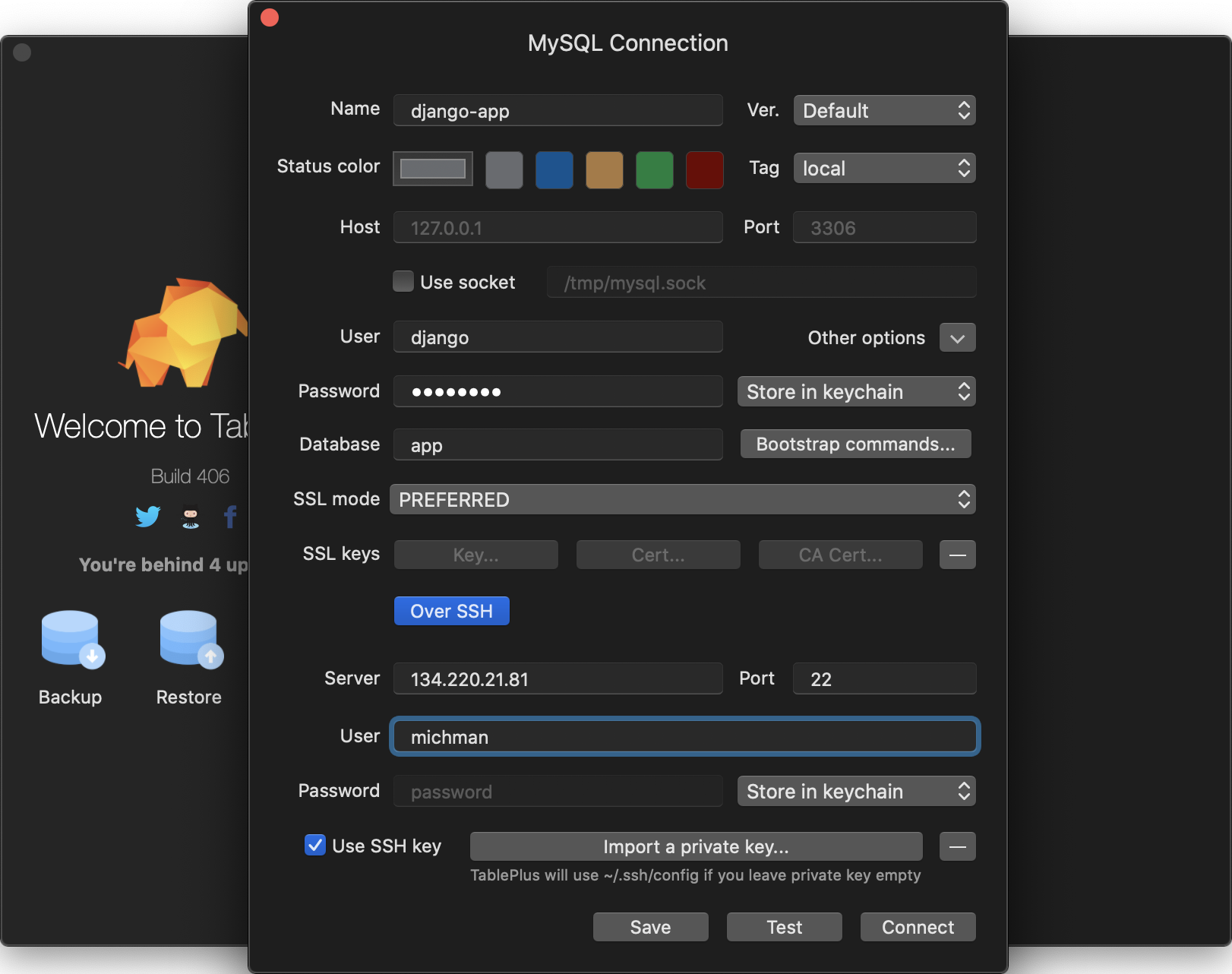Open the GitHub octocat icon link
Viewport: 1232px width, 974px height.
pyautogui.click(x=191, y=517)
